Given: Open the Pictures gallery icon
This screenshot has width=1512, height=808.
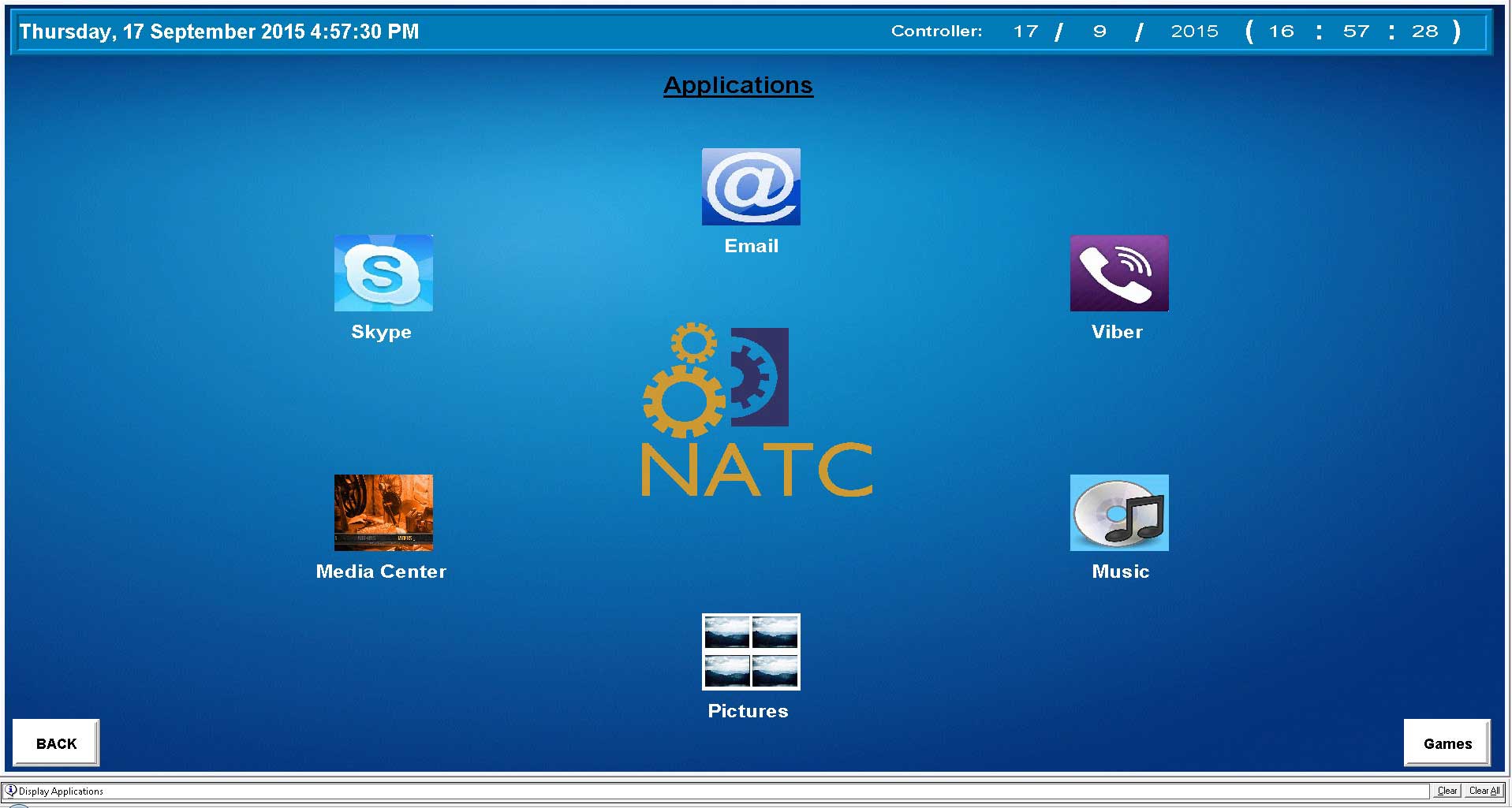Looking at the screenshot, I should 751,652.
